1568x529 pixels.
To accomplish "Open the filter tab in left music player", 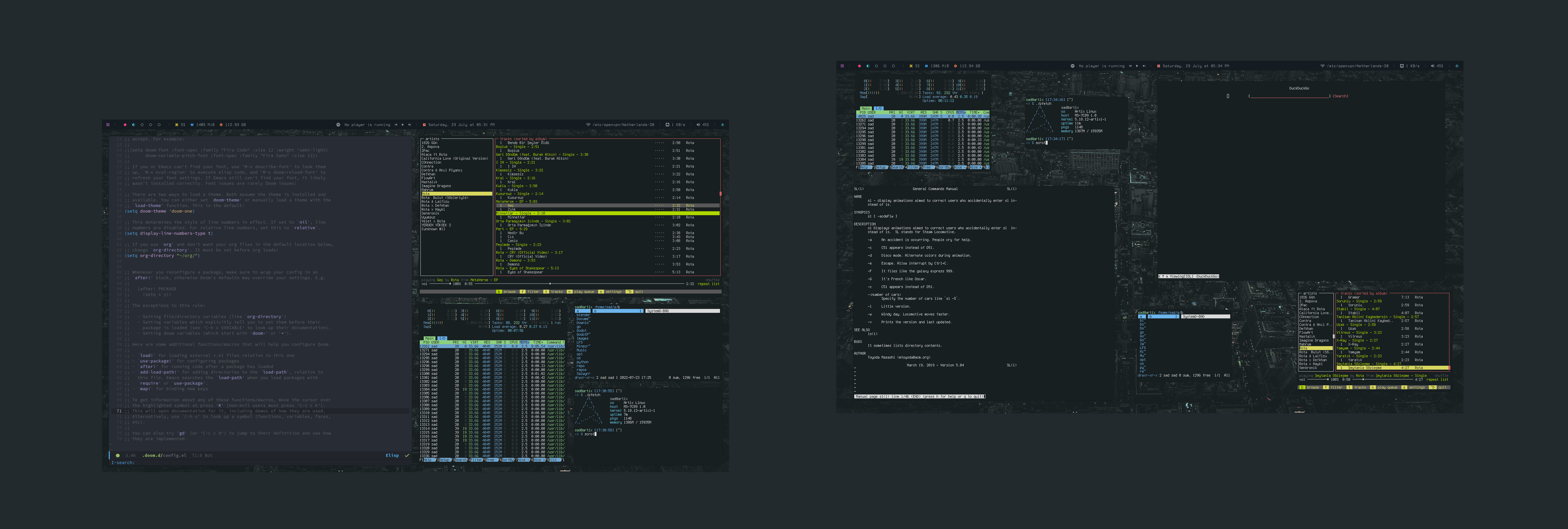I will tap(530, 292).
